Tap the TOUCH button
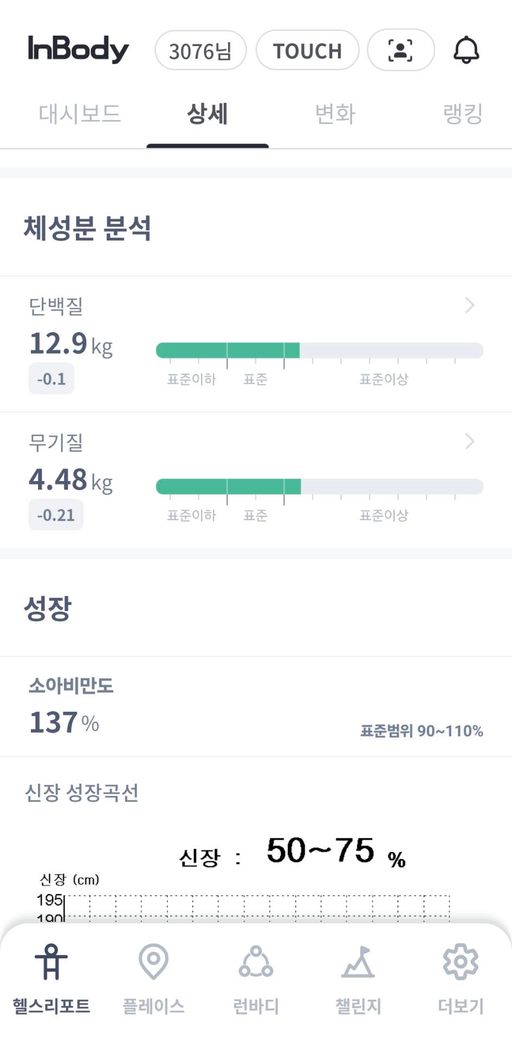This screenshot has width=512, height=1040. click(308, 50)
